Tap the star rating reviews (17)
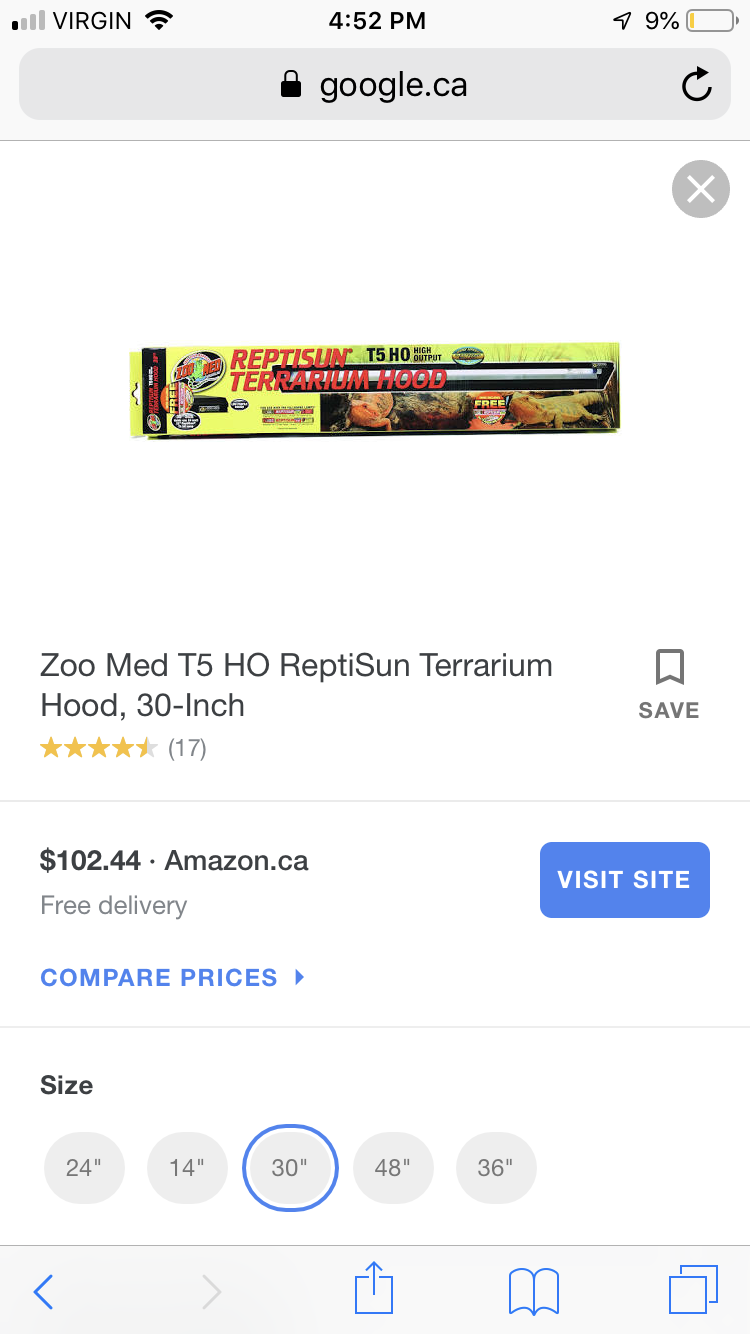 [x=123, y=748]
